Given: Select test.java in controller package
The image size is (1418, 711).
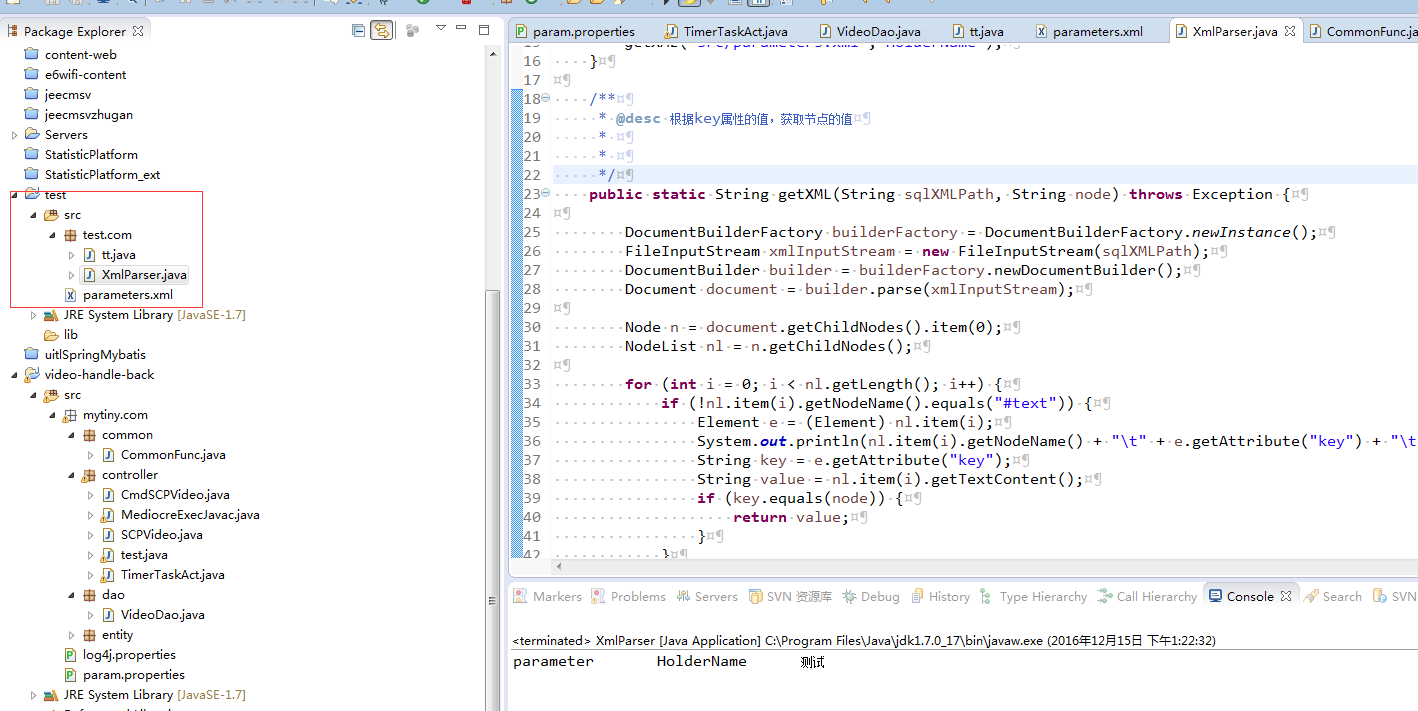Looking at the screenshot, I should pos(144,555).
